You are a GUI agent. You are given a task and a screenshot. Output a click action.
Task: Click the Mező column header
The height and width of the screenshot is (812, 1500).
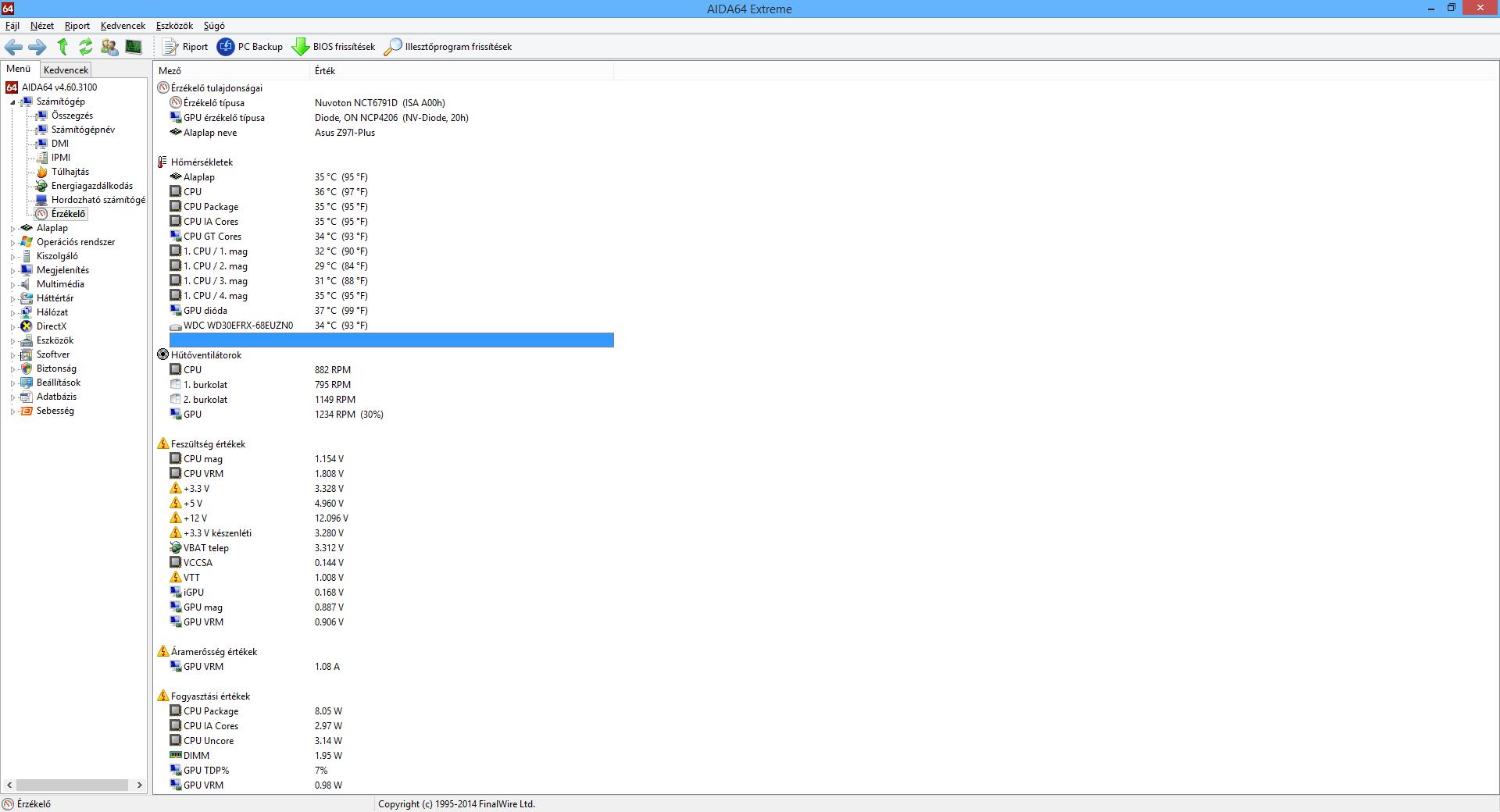[232, 71]
